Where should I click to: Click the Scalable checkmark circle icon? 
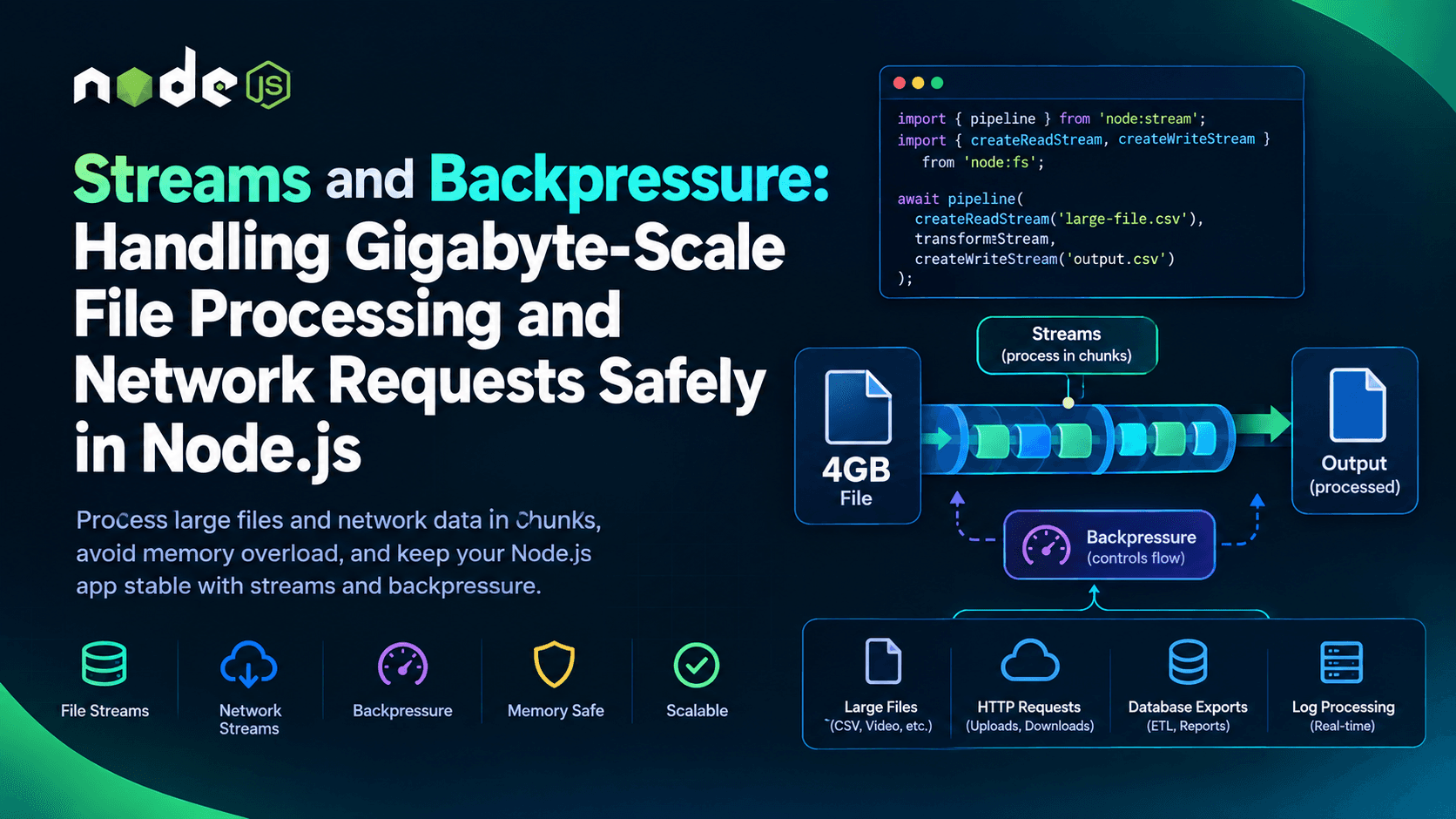coord(697,666)
